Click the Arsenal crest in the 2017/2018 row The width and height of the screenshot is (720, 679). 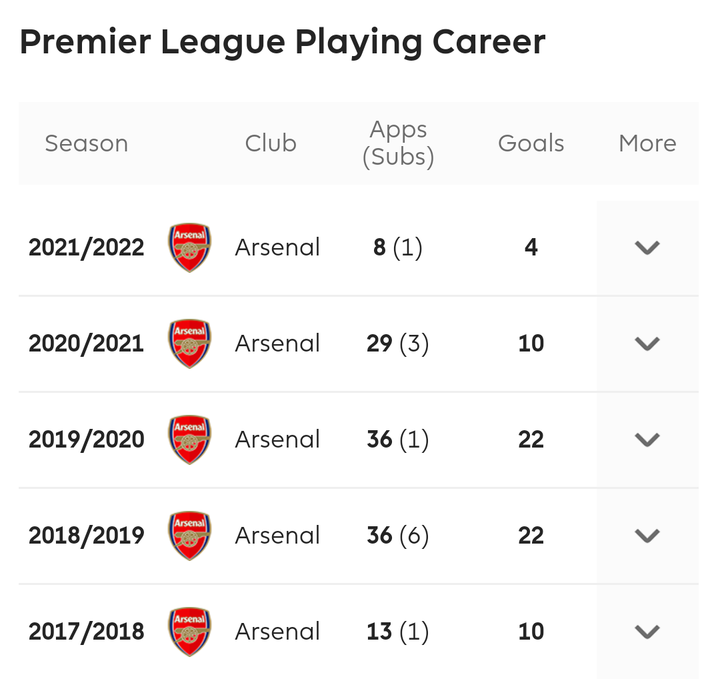point(190,632)
